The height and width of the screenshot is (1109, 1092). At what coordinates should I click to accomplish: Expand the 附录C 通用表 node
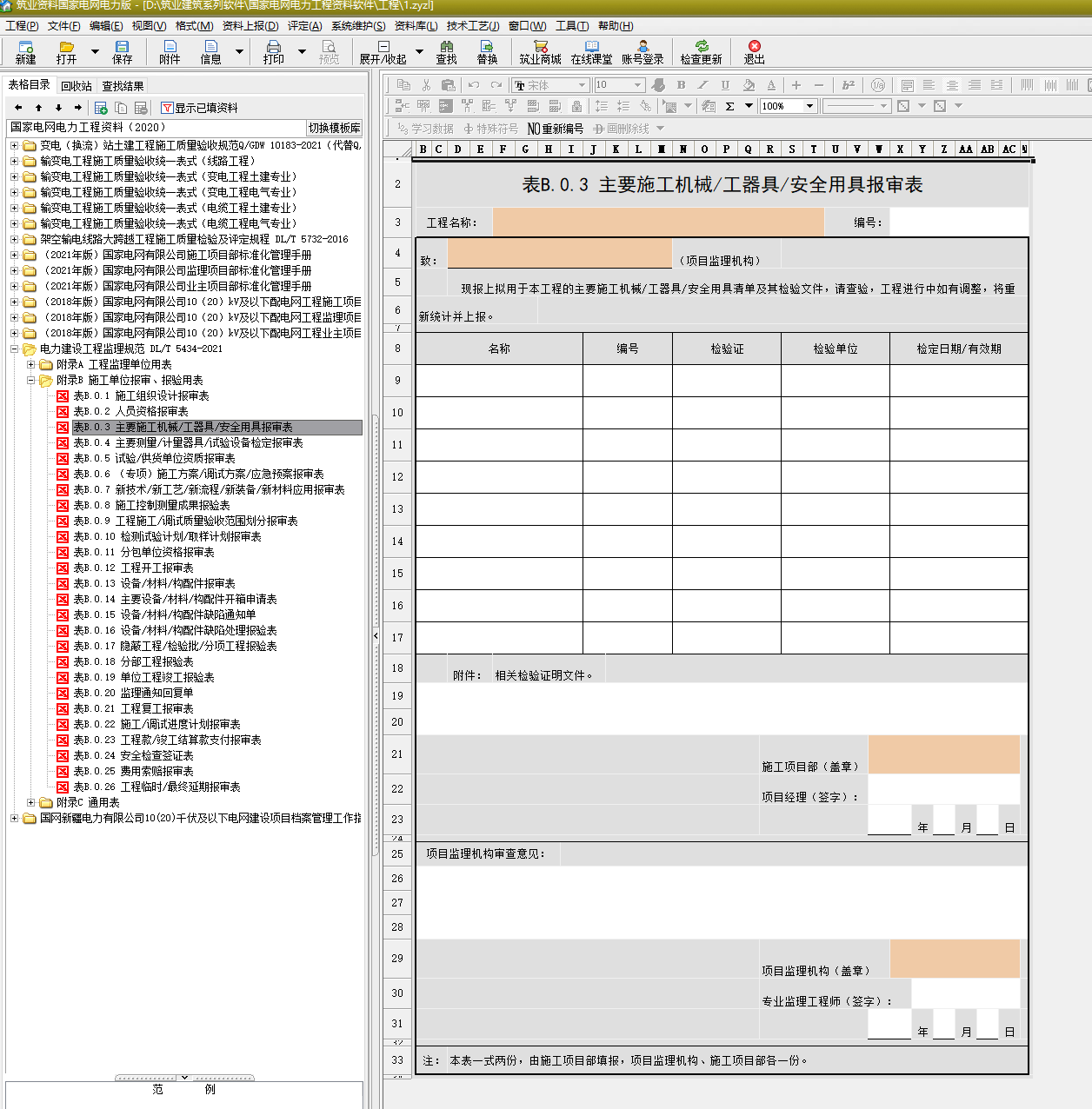[31, 802]
